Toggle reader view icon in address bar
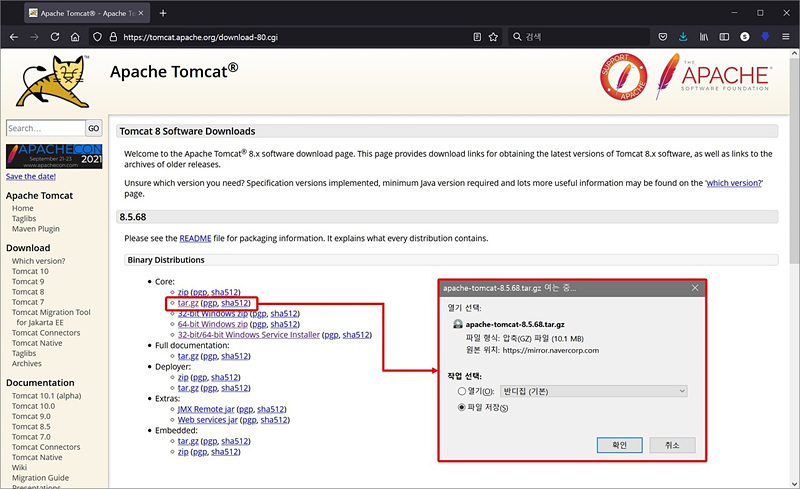Screen dimensions: 800x489 click(x=477, y=37)
